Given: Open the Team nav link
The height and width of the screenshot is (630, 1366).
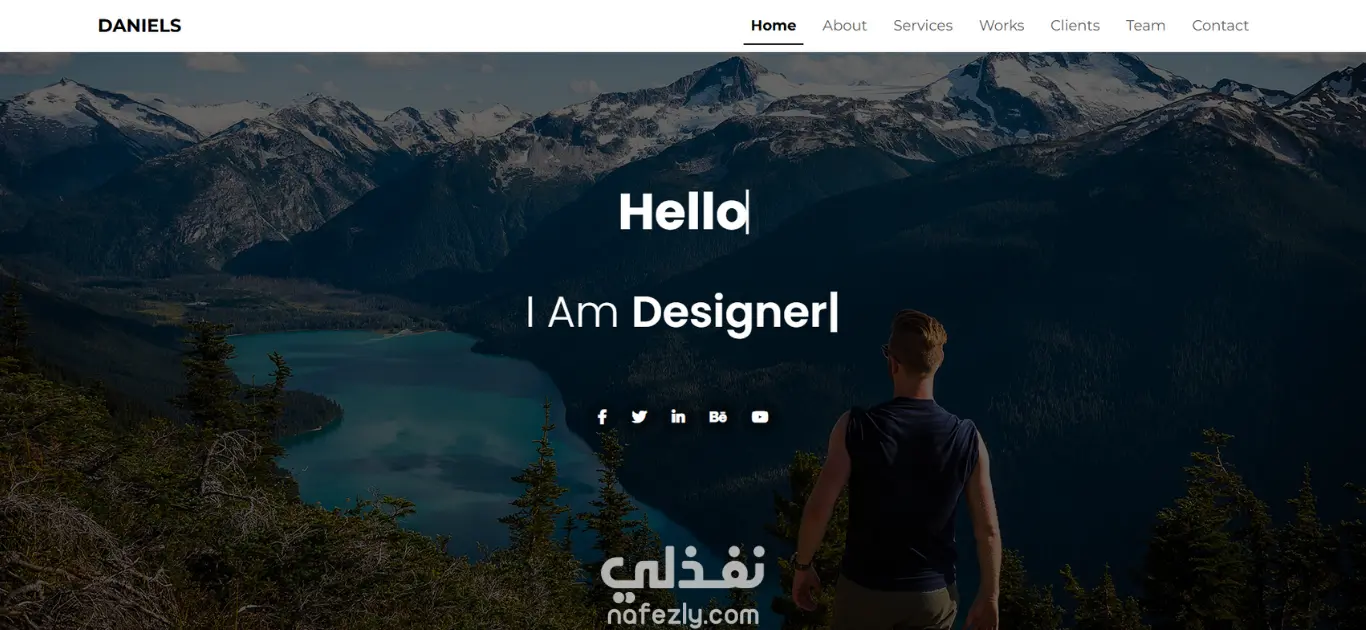Looking at the screenshot, I should click(1145, 26).
